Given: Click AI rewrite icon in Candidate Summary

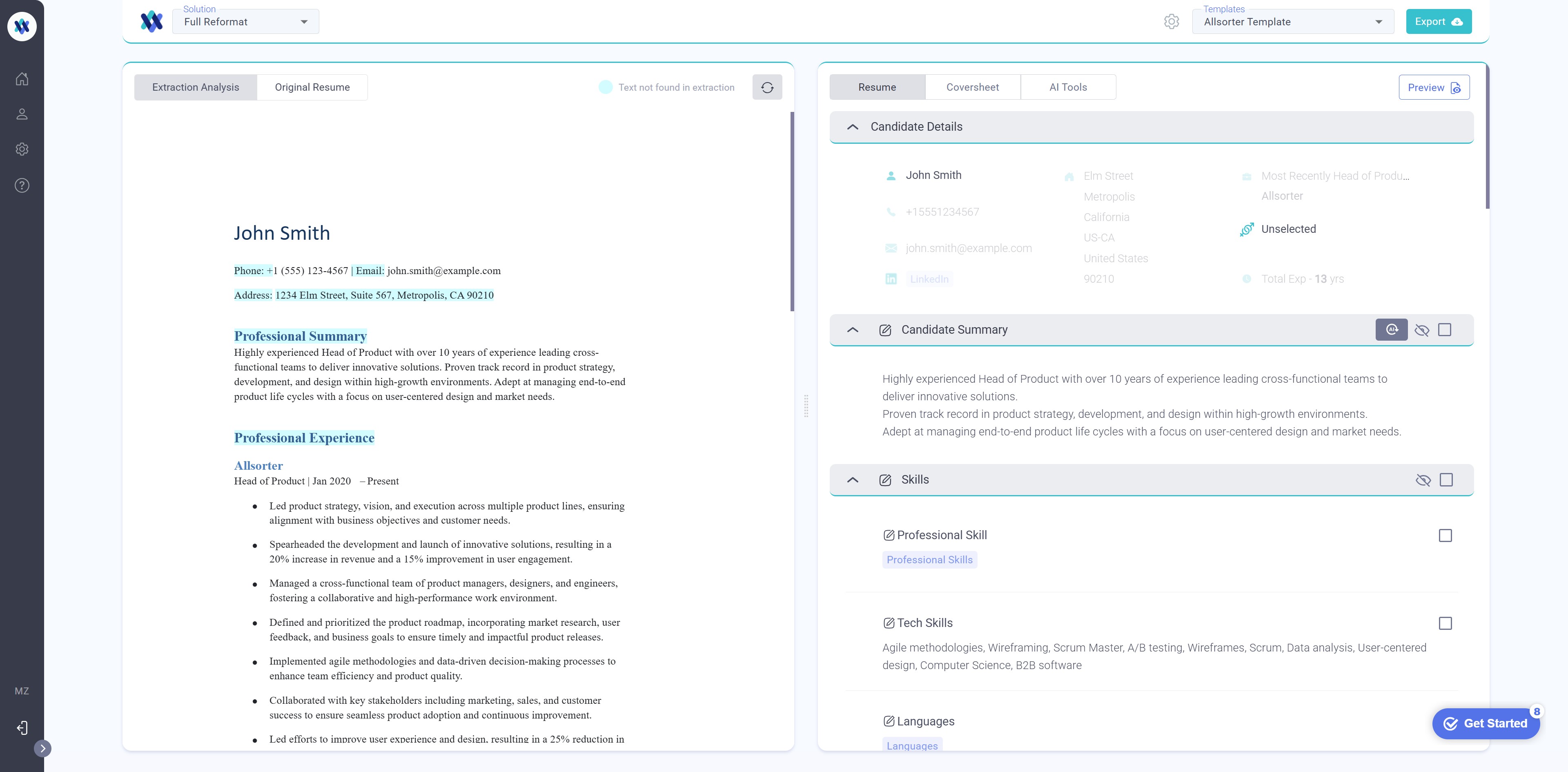Looking at the screenshot, I should click(1392, 329).
